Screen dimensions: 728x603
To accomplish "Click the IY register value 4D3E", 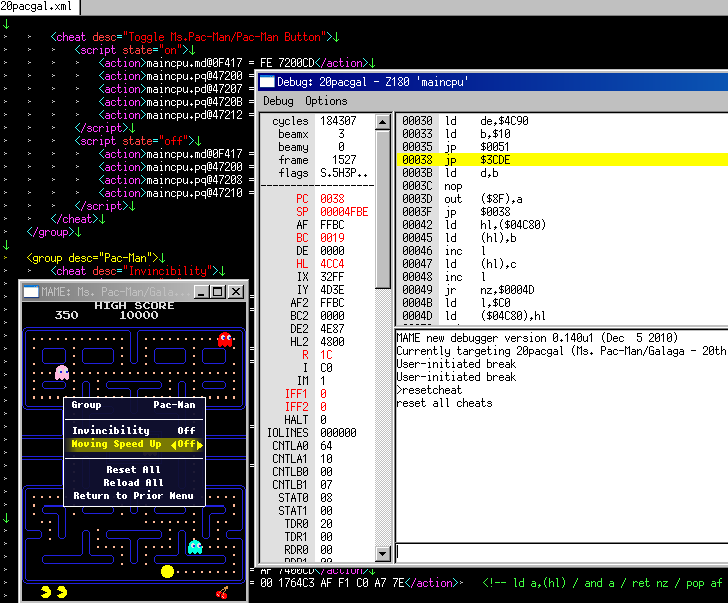I will 332,290.
